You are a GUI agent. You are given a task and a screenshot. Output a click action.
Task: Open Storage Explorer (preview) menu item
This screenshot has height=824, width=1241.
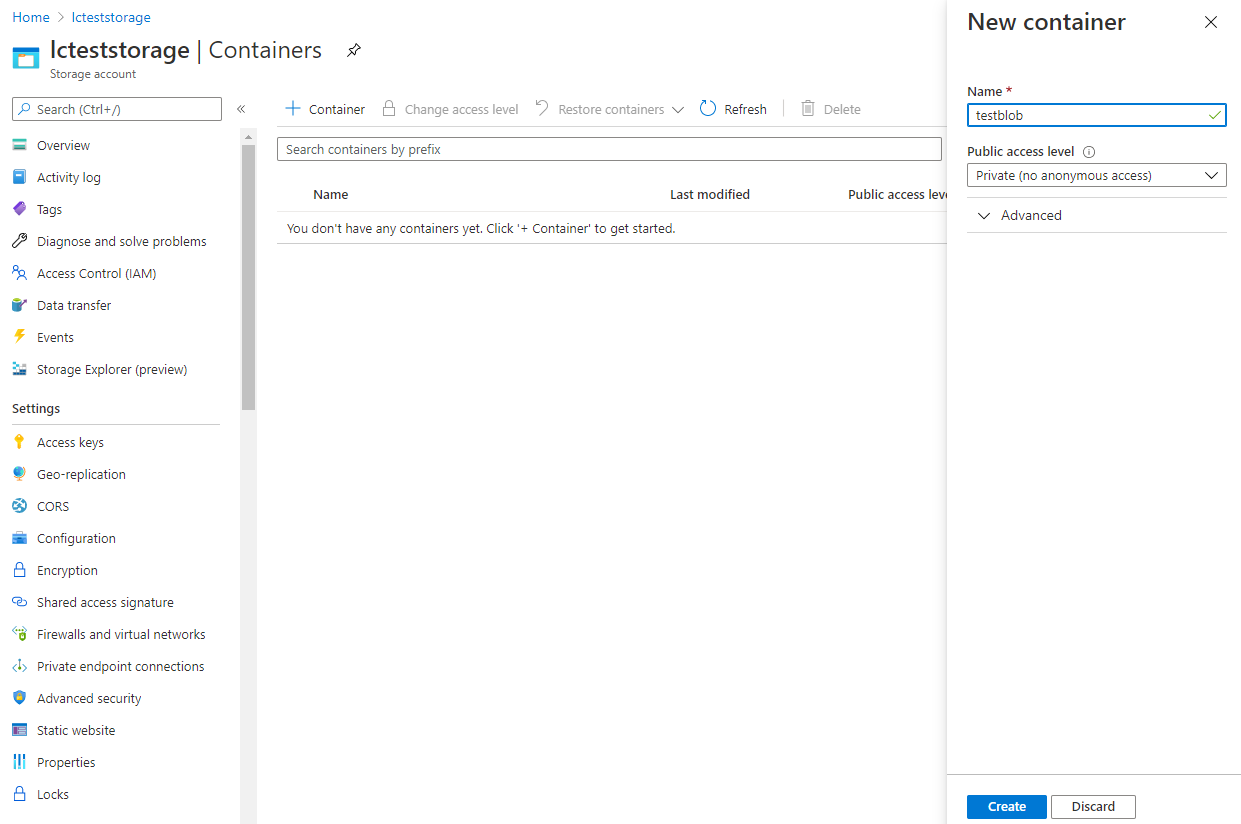click(112, 369)
